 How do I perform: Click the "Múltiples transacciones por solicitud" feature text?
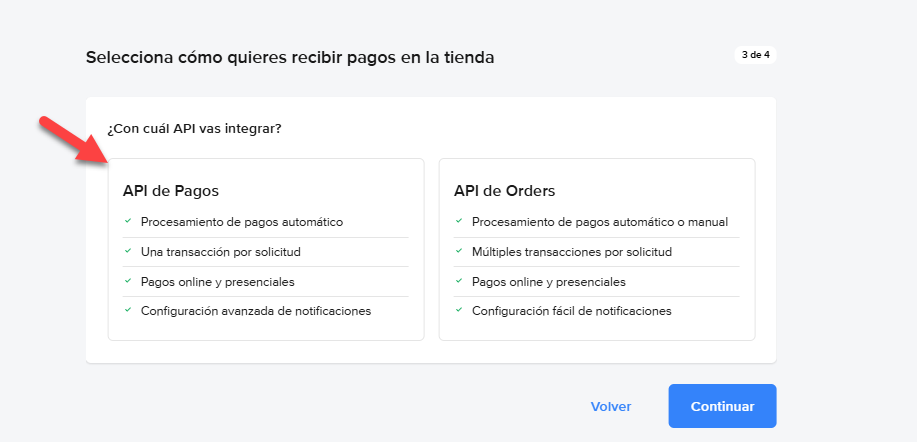tap(571, 252)
